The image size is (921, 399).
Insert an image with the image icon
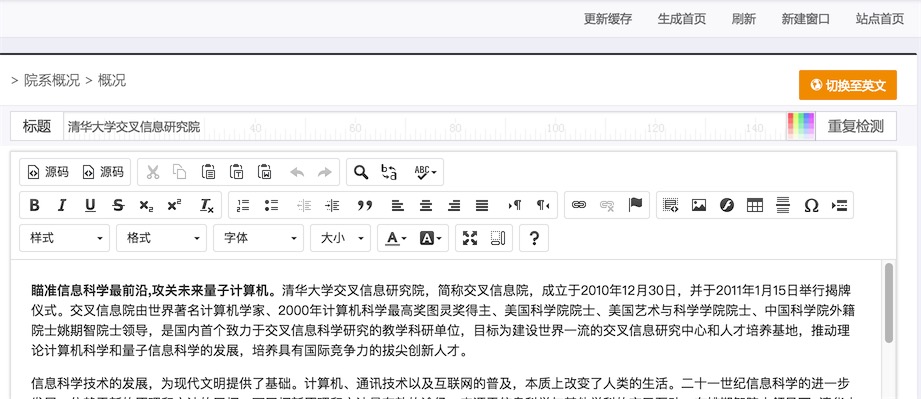[x=698, y=205]
